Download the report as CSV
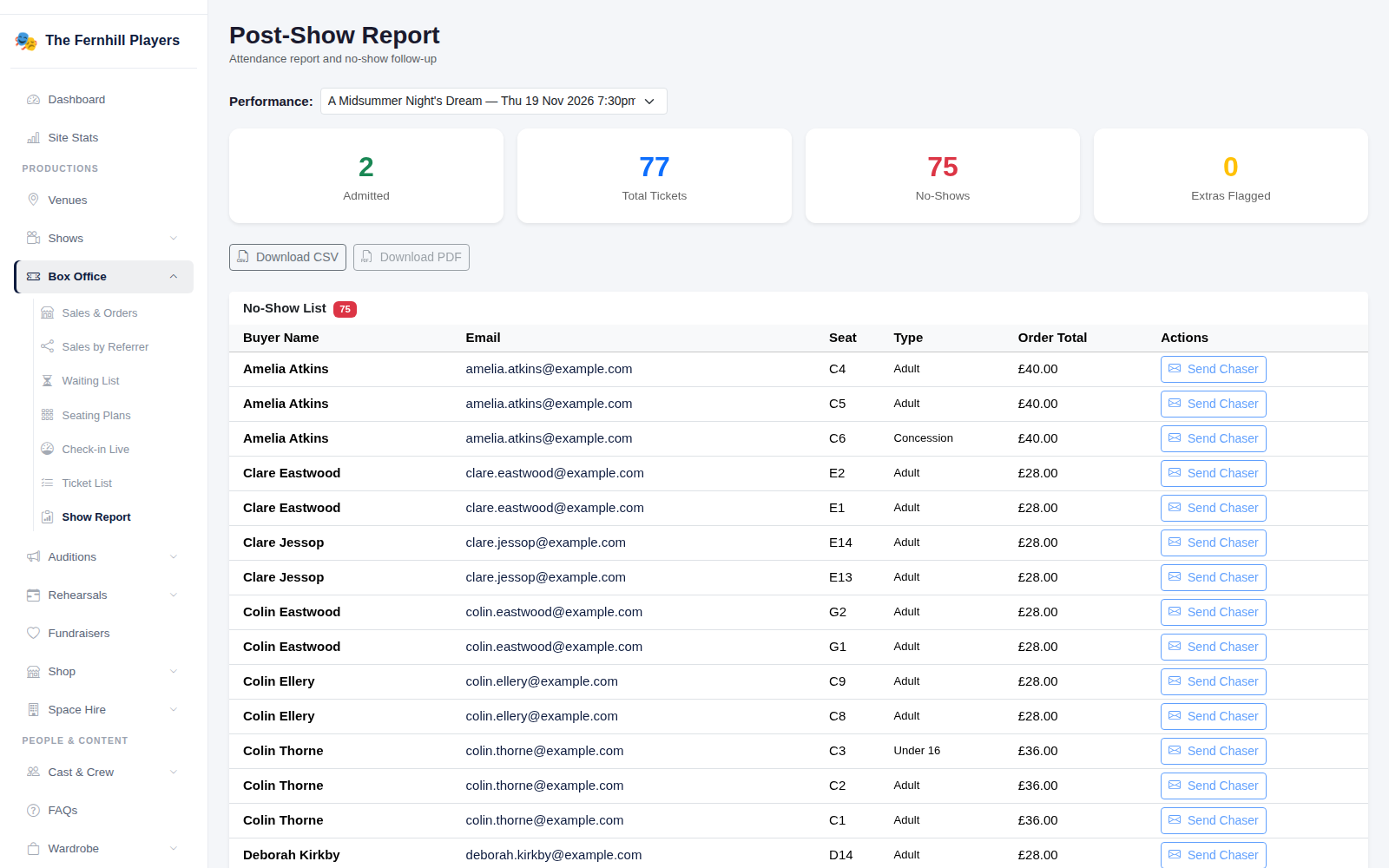This screenshot has height=868, width=1389. [287, 258]
